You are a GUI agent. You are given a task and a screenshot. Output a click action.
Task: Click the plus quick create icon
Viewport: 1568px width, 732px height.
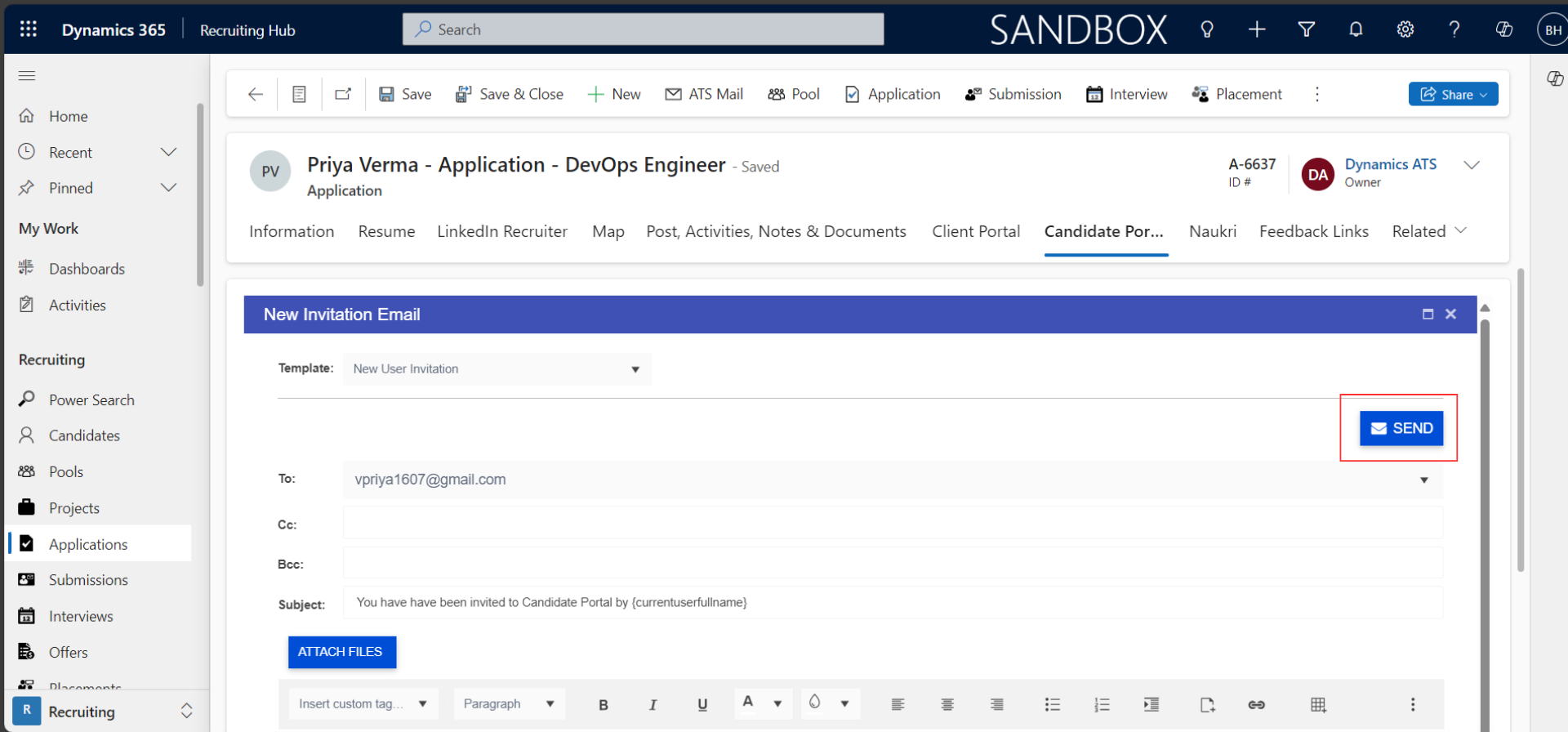point(1256,29)
